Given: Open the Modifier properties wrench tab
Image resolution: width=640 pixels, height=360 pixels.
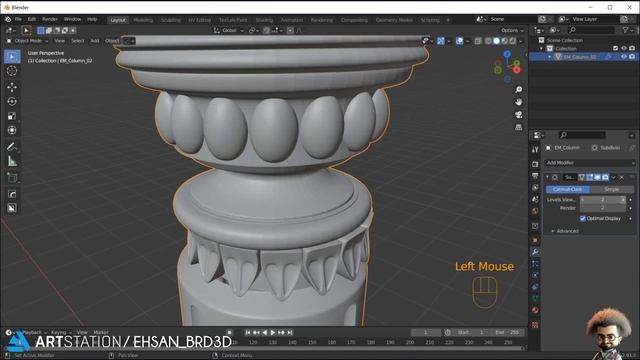Looking at the screenshot, I should click(x=535, y=252).
